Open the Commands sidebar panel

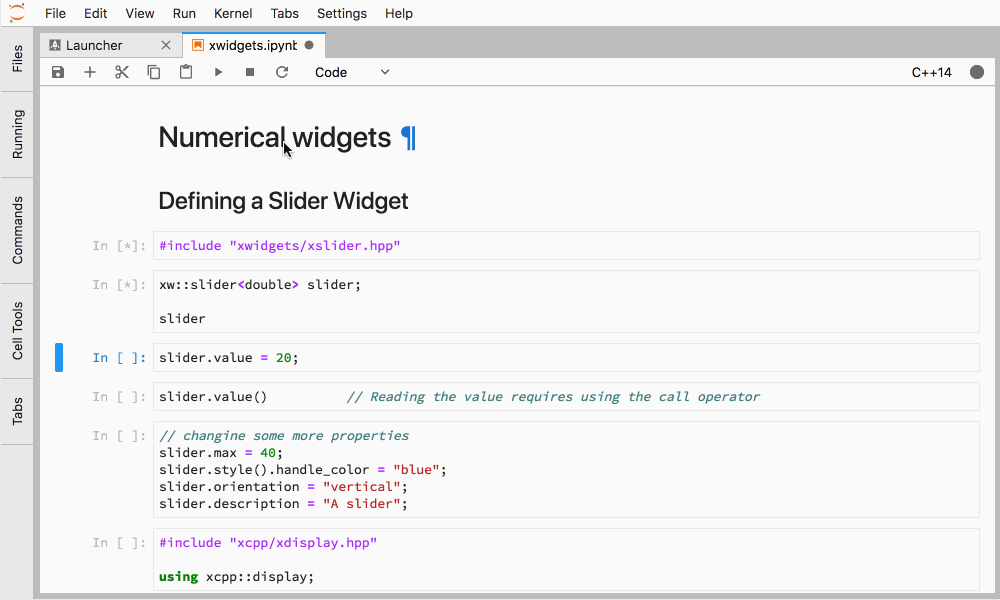point(17,230)
